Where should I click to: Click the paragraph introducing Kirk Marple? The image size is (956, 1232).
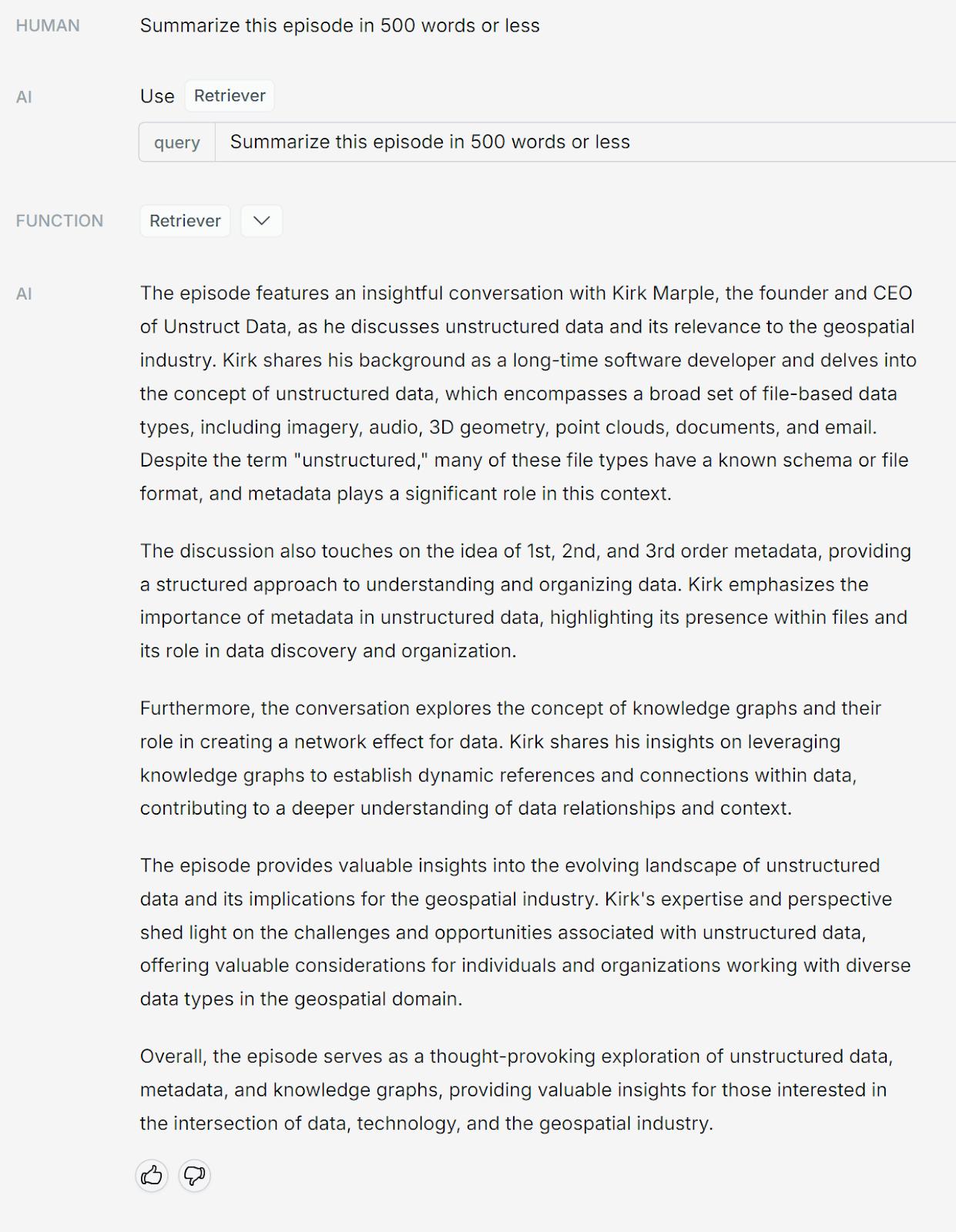tap(528, 393)
